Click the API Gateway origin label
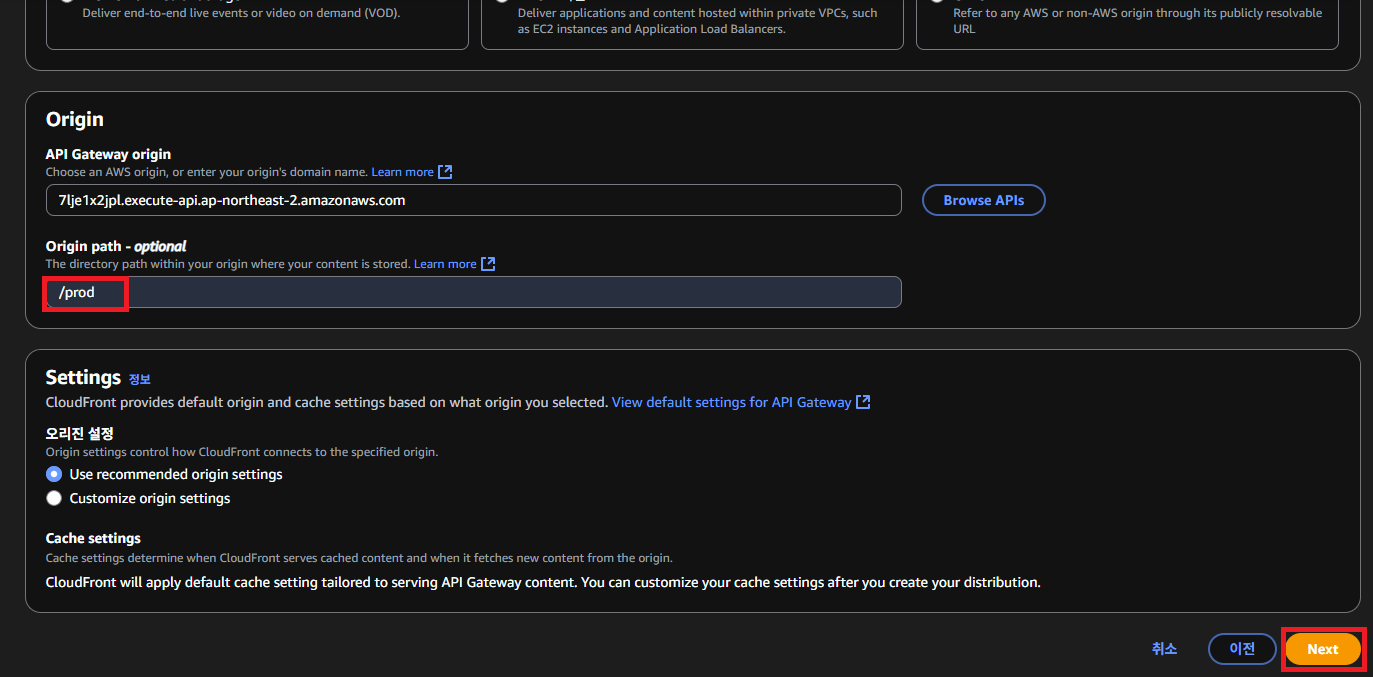The width and height of the screenshot is (1373, 677). click(108, 154)
